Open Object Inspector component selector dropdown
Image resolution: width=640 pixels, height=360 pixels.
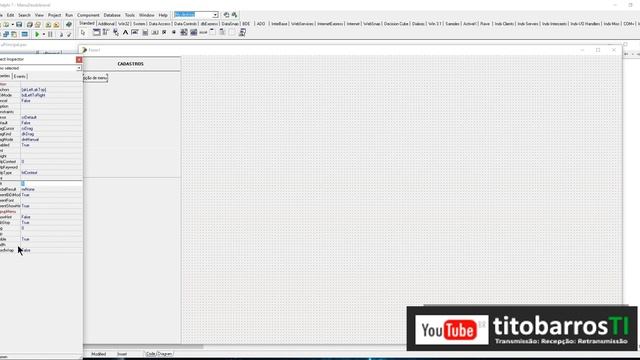(79, 68)
